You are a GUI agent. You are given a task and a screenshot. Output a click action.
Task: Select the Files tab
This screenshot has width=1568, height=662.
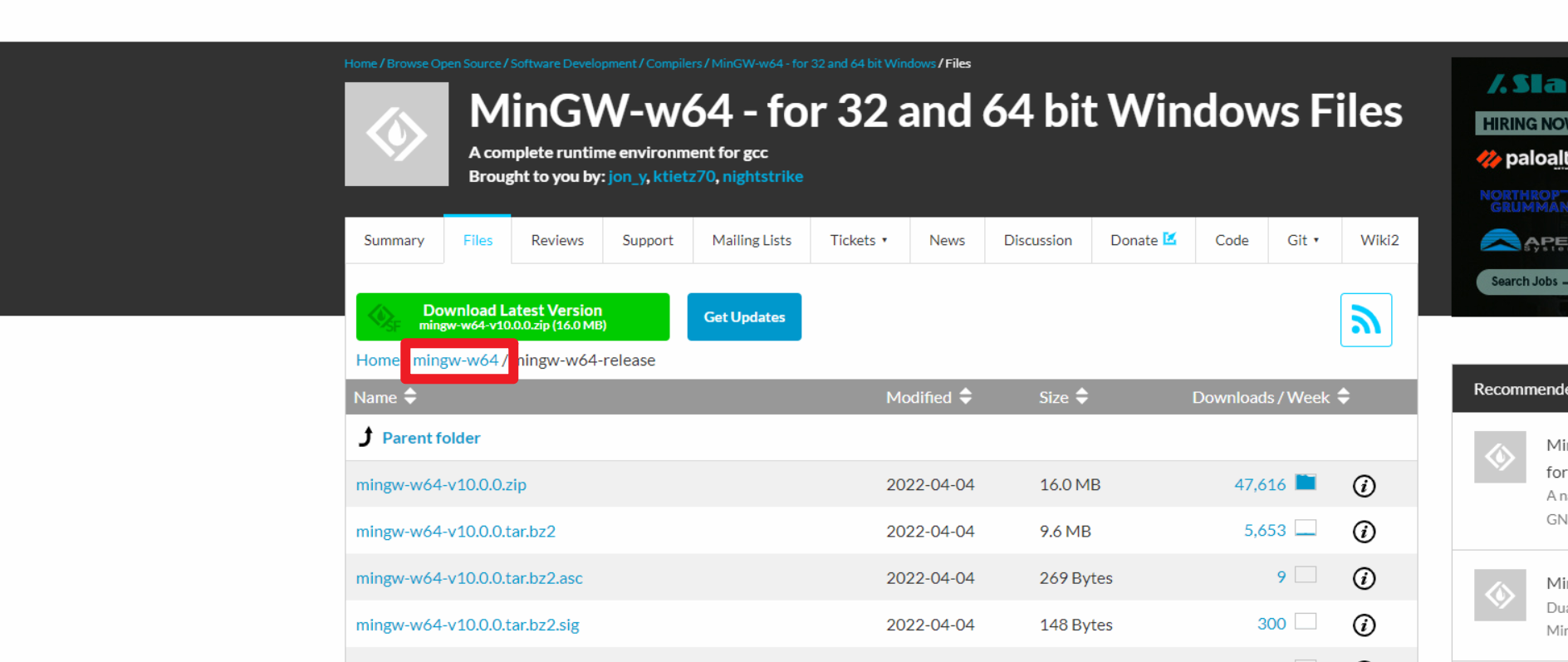pos(478,240)
